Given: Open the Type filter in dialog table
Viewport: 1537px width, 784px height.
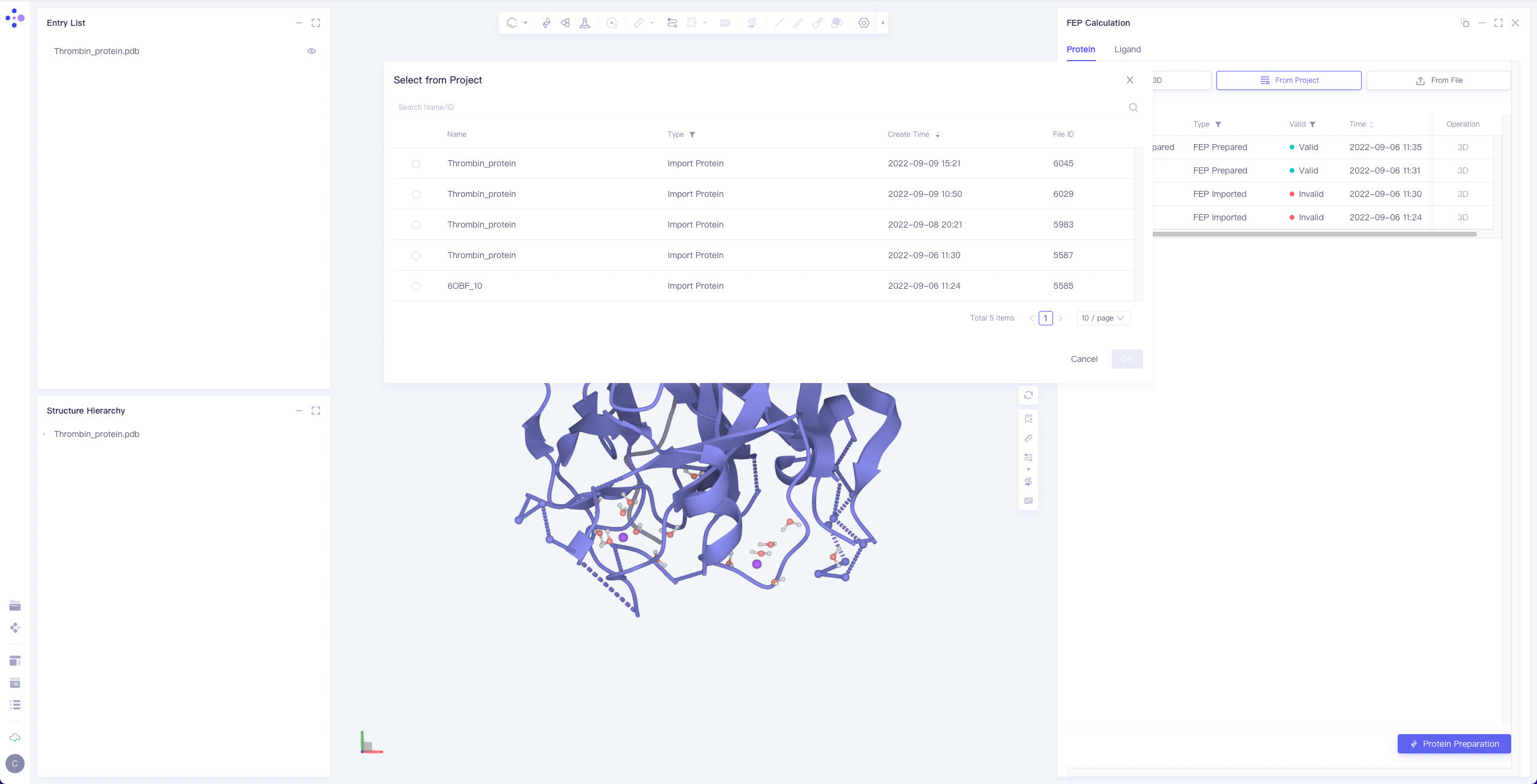Looking at the screenshot, I should (x=692, y=134).
